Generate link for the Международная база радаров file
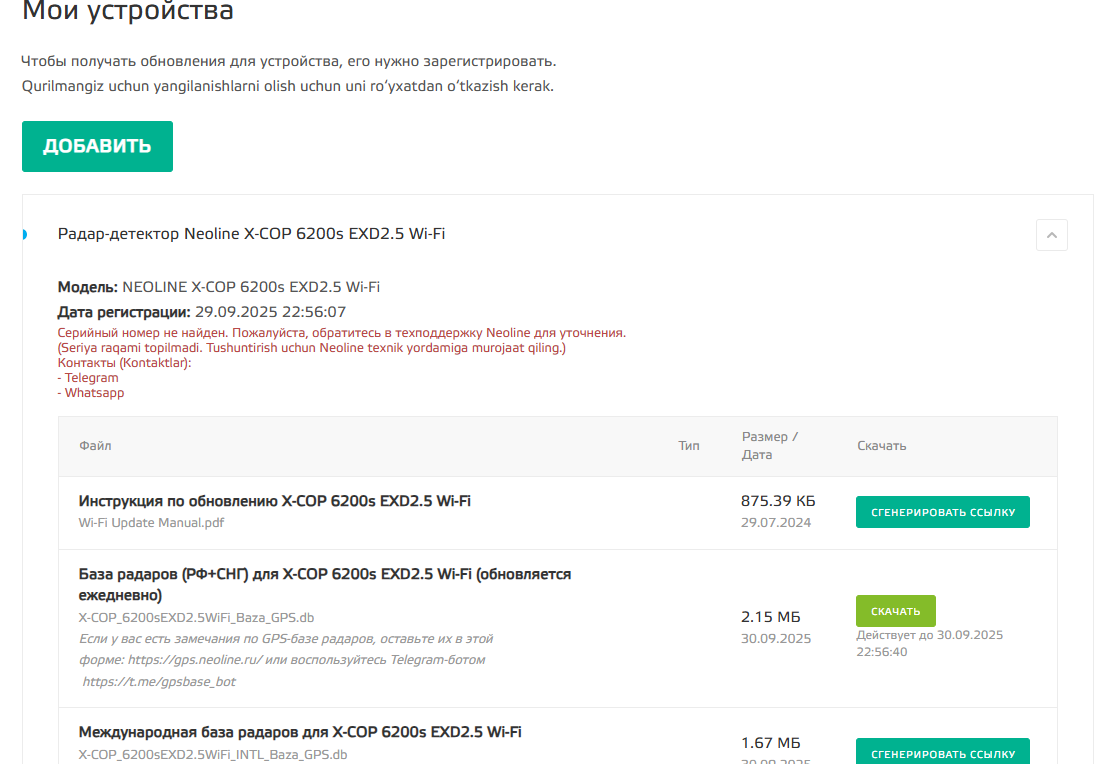1114x764 pixels. pyautogui.click(x=943, y=752)
